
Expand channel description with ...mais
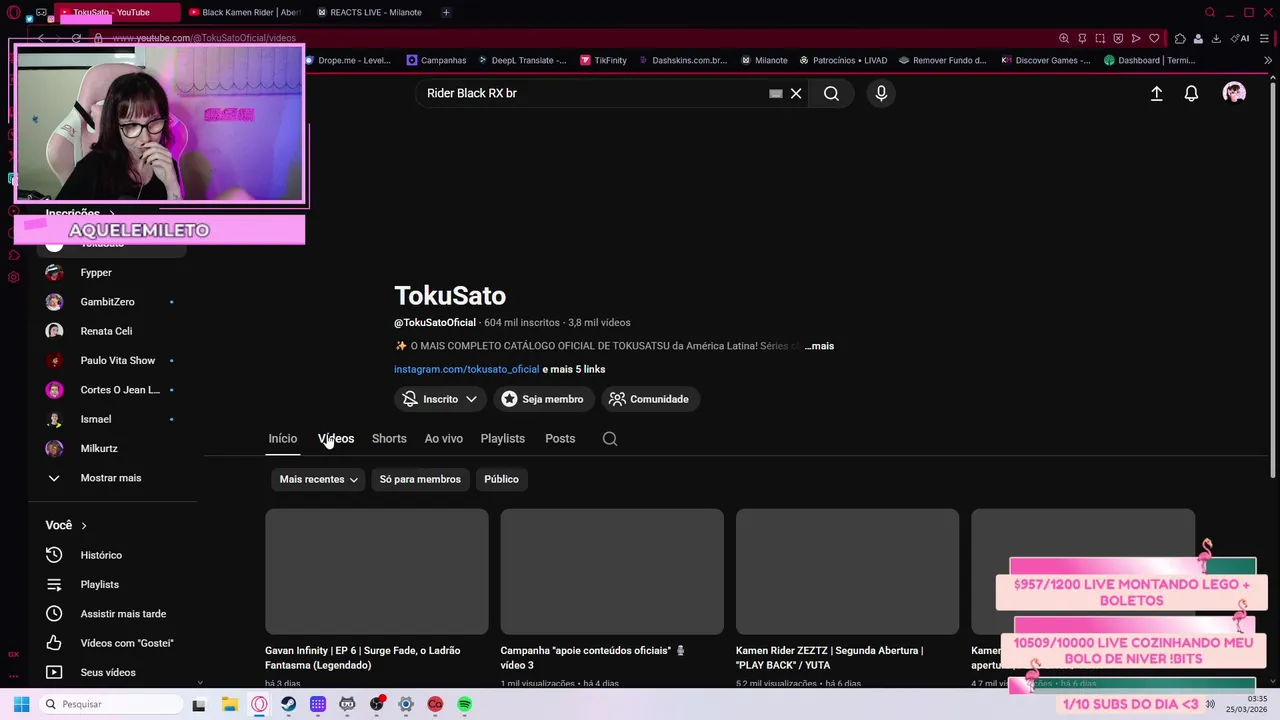pyautogui.click(x=819, y=346)
